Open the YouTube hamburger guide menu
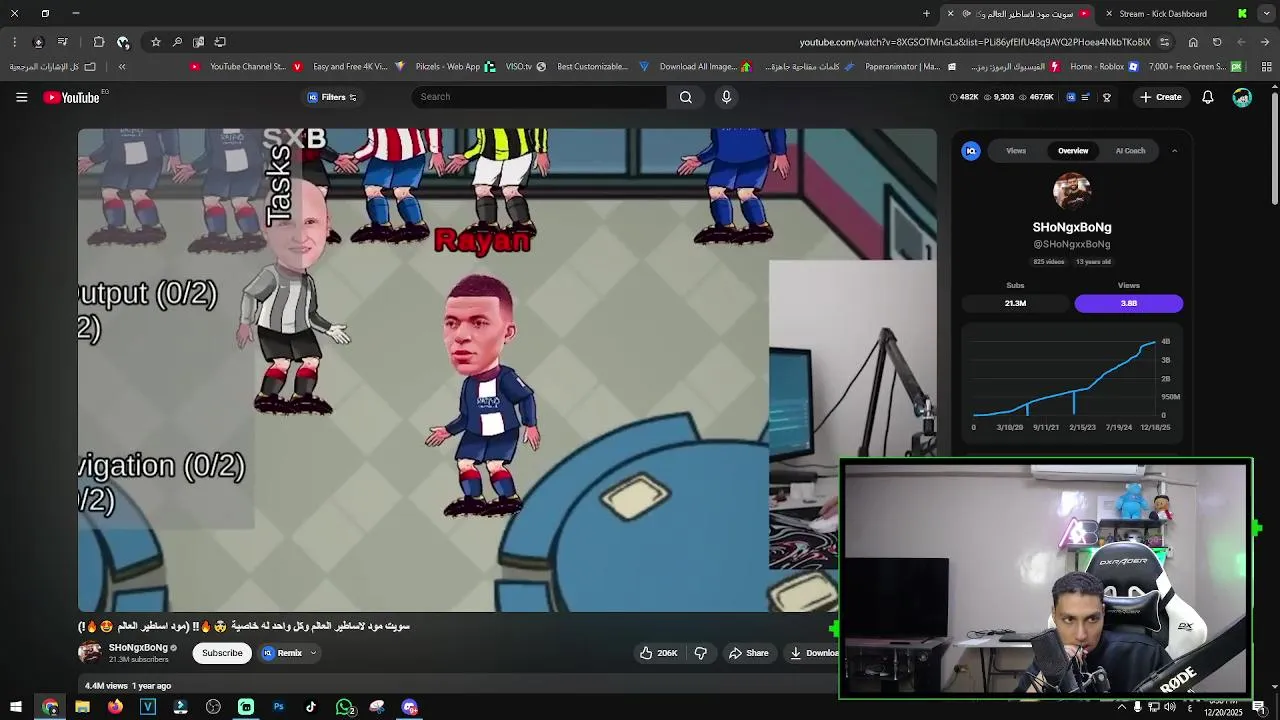1280x720 pixels. point(21,97)
